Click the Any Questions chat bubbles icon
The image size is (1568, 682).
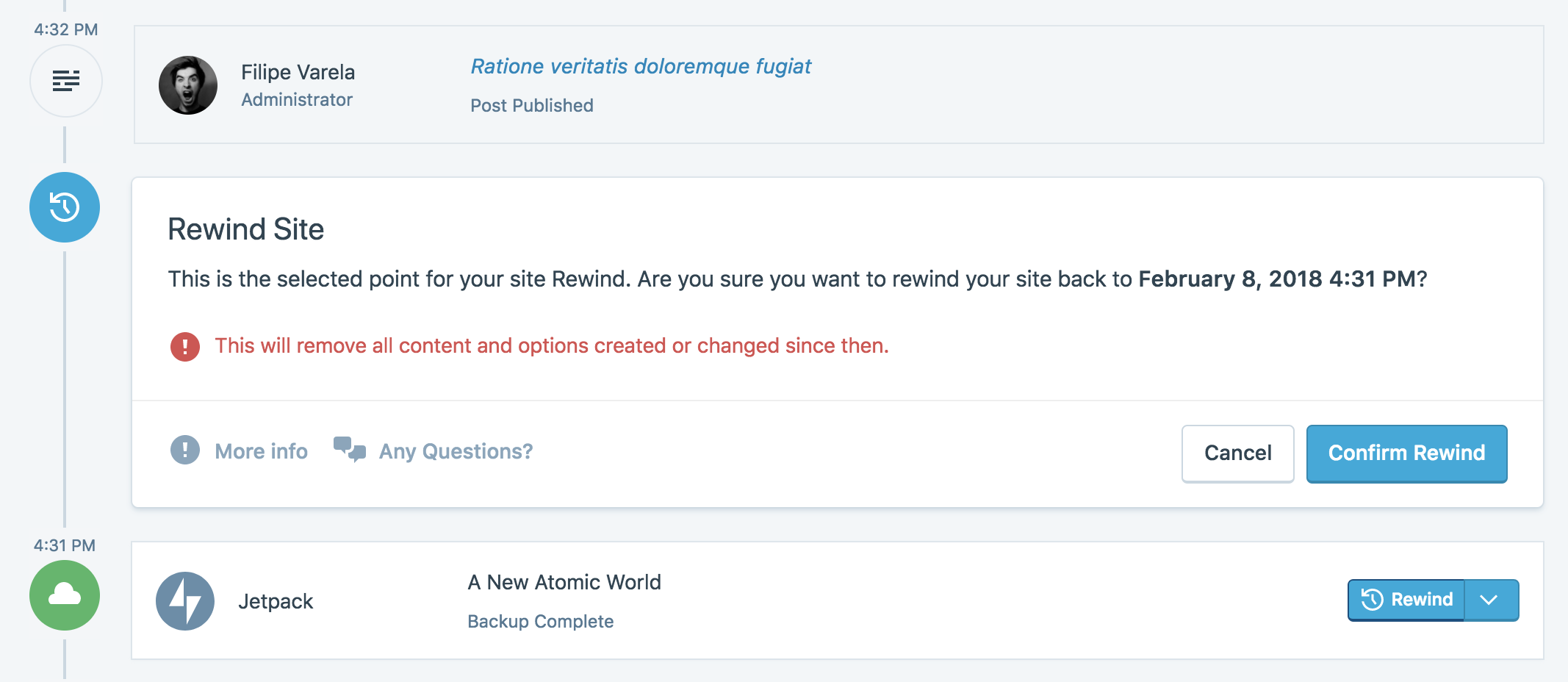pos(350,448)
